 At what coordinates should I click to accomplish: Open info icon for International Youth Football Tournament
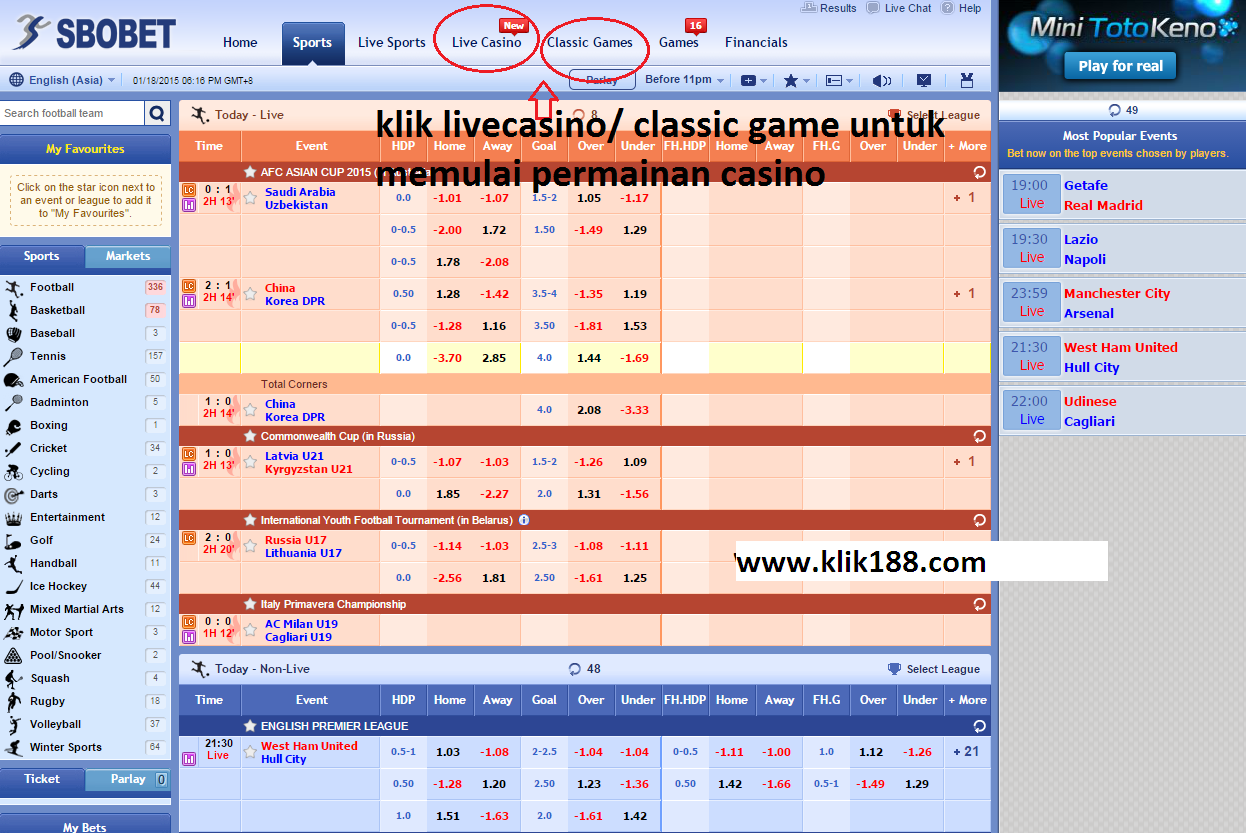coord(524,520)
